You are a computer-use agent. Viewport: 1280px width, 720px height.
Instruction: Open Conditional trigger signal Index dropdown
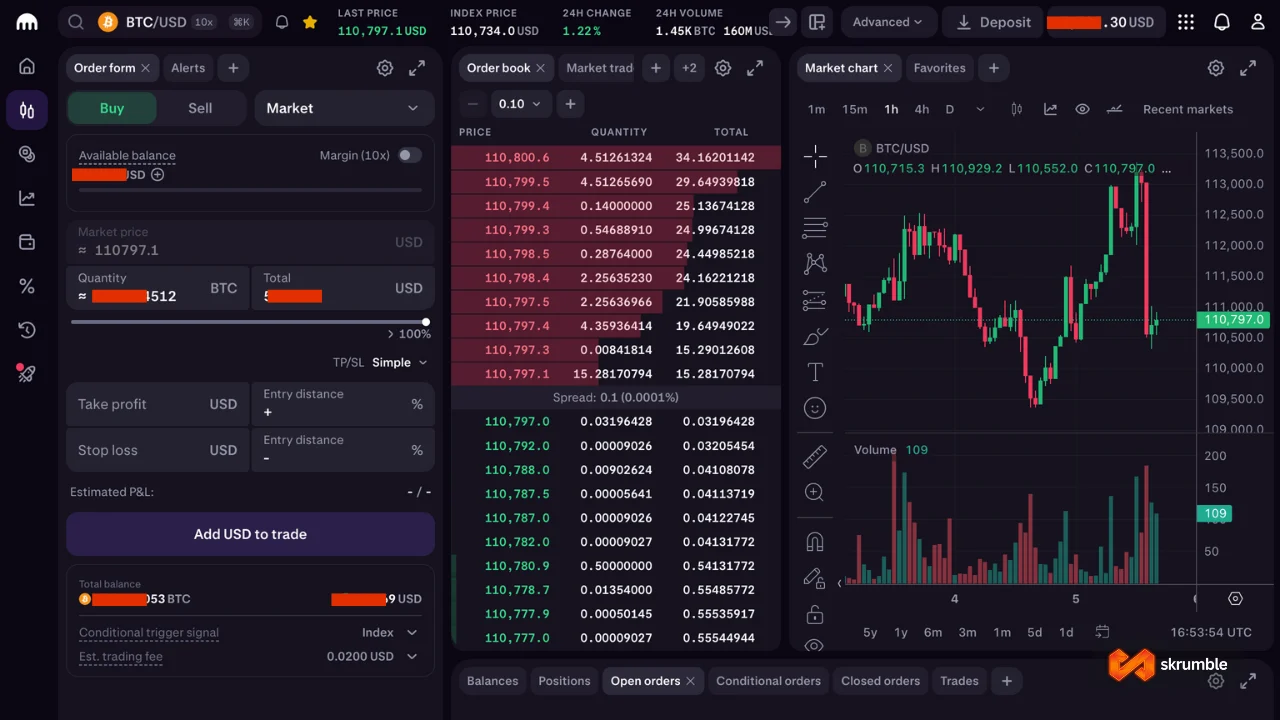pos(390,632)
